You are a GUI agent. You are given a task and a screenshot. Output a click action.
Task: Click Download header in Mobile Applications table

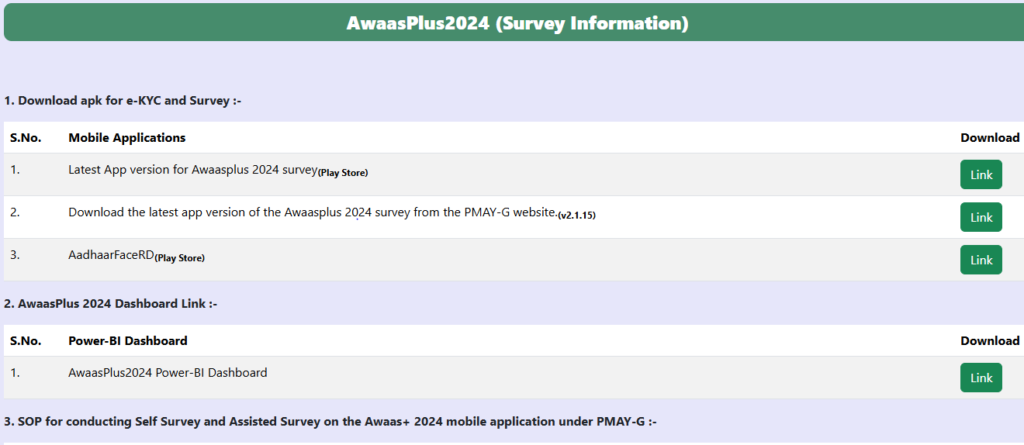click(x=990, y=138)
